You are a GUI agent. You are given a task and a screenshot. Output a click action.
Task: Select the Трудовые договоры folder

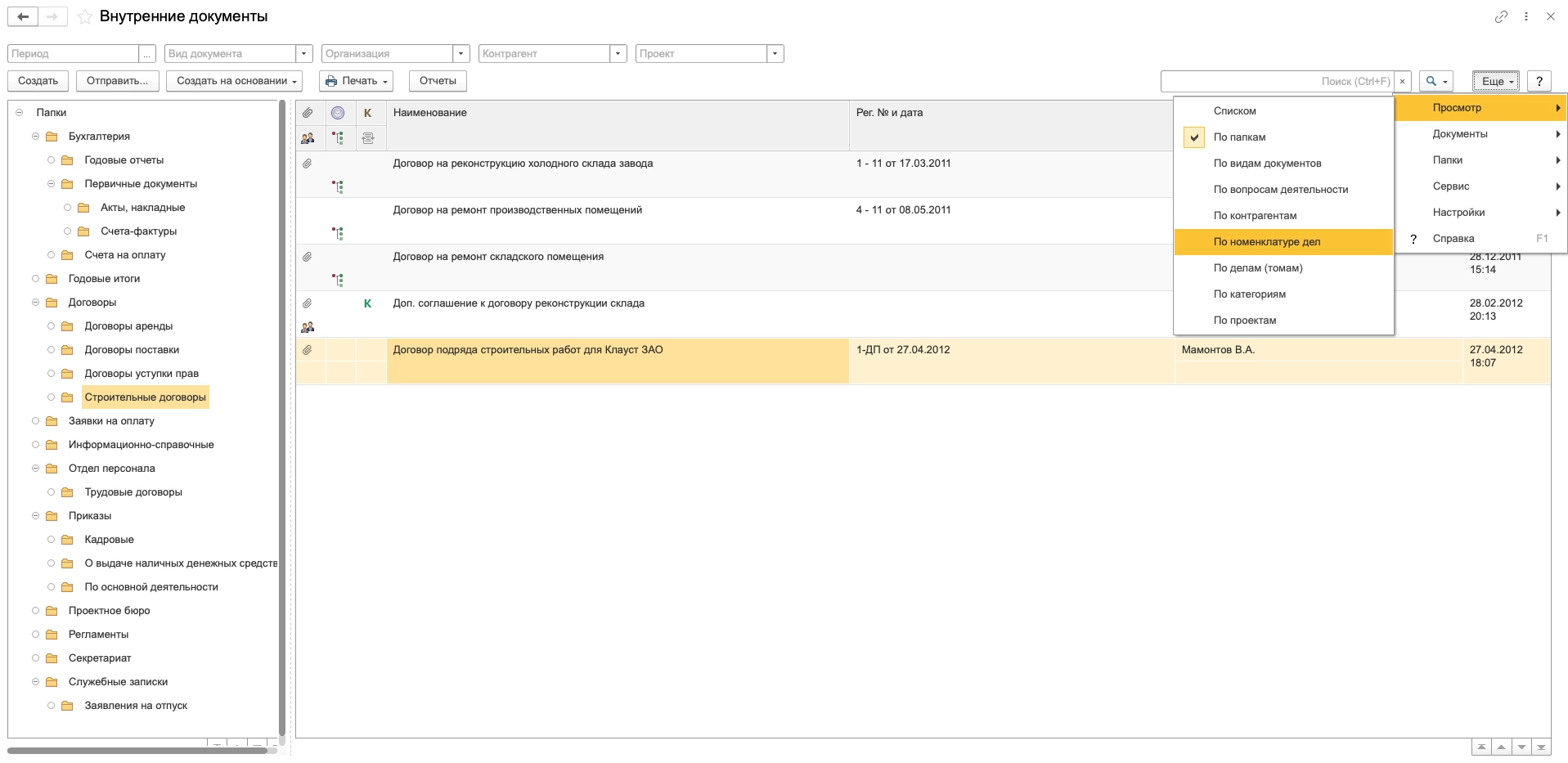coord(133,492)
